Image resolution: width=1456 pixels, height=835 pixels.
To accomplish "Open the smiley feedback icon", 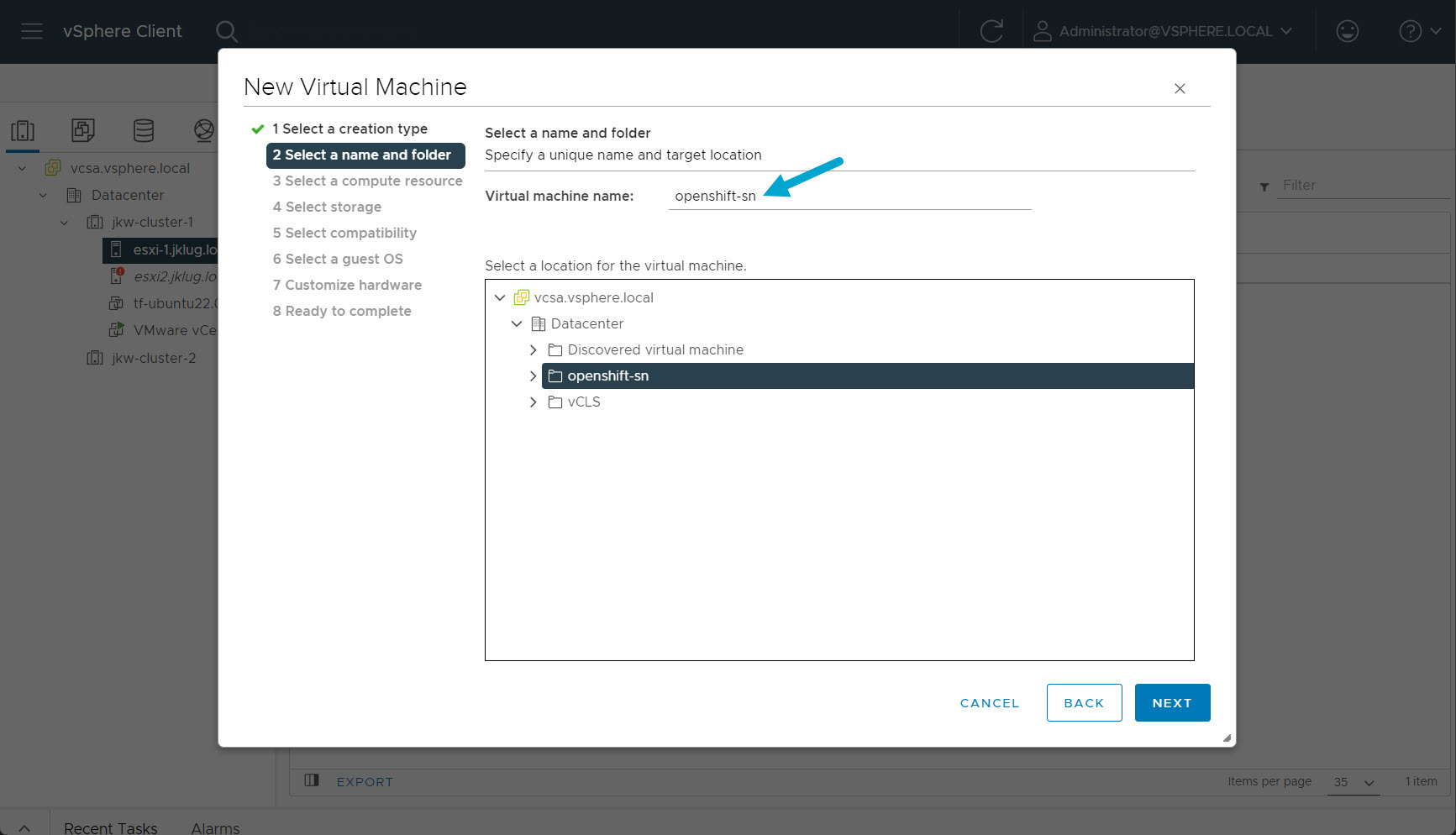I will click(1347, 31).
